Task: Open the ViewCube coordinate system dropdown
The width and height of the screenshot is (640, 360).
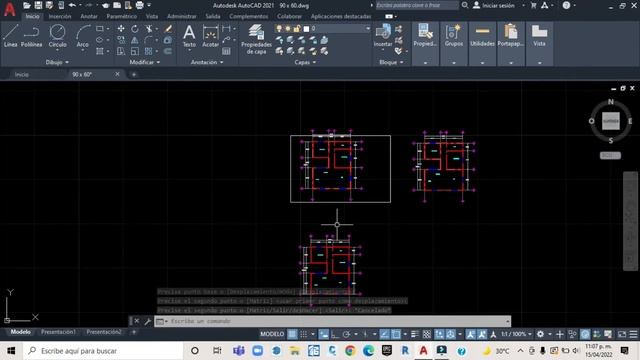Action: 610,156
